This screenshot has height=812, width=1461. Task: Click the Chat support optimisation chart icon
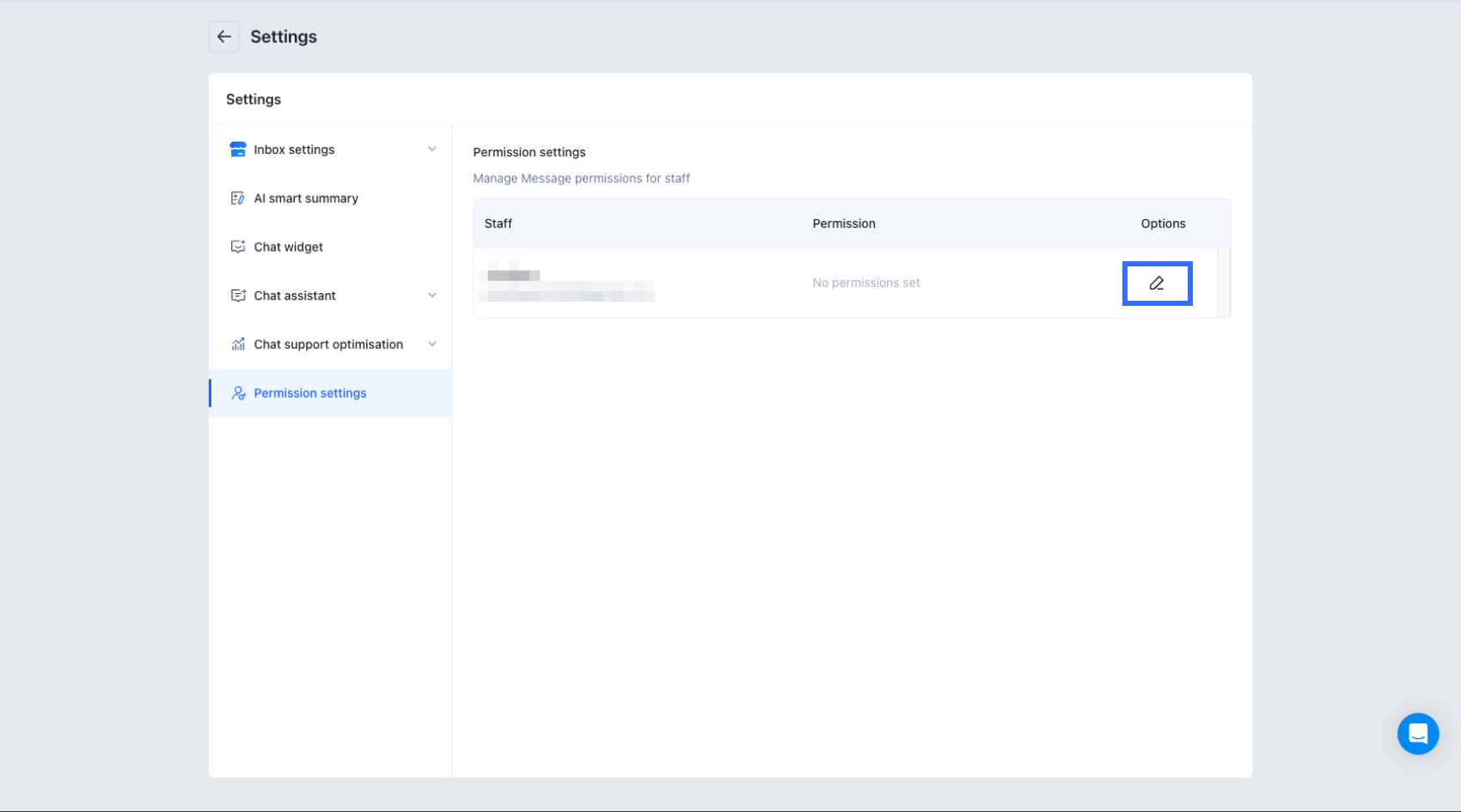click(238, 345)
